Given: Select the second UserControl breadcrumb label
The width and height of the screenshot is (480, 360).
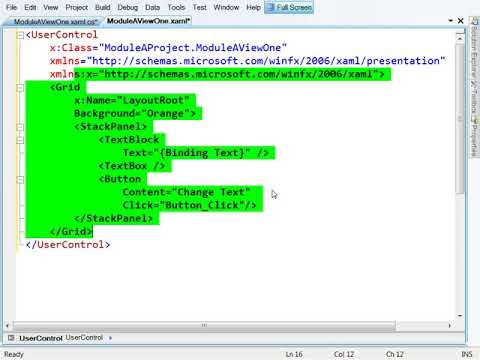Looking at the screenshot, I should pos(84,338).
